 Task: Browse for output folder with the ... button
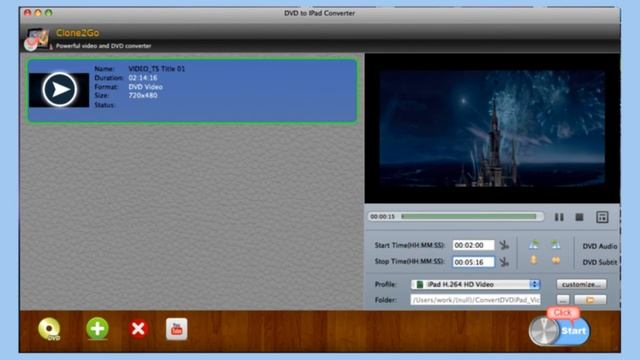(563, 300)
